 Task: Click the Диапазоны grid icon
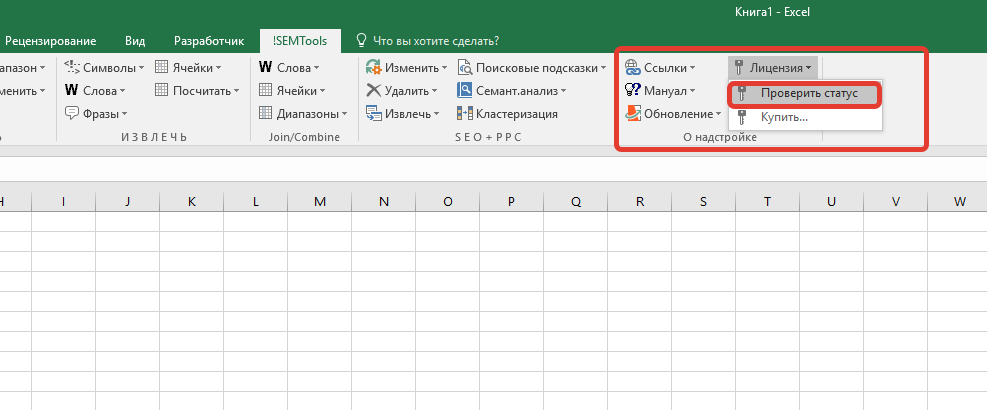[266, 114]
